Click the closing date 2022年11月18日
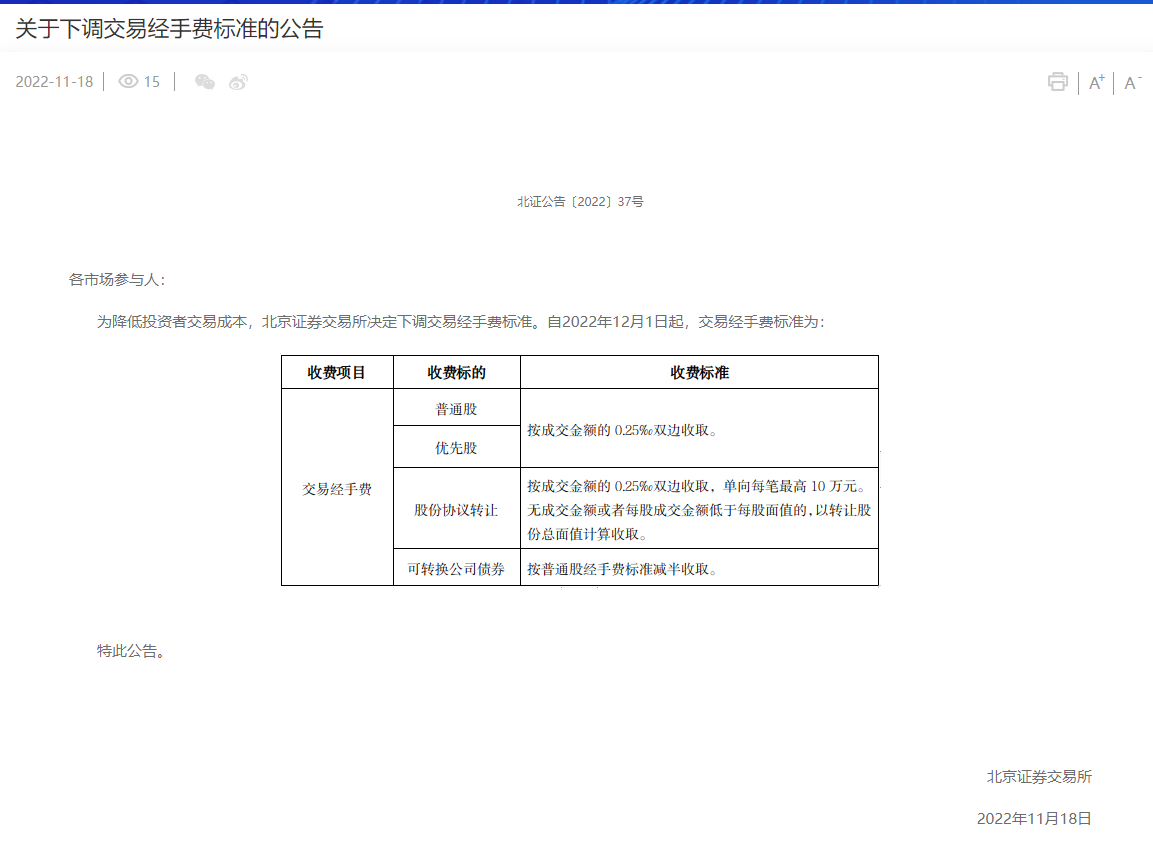1153x851 pixels. [1034, 818]
